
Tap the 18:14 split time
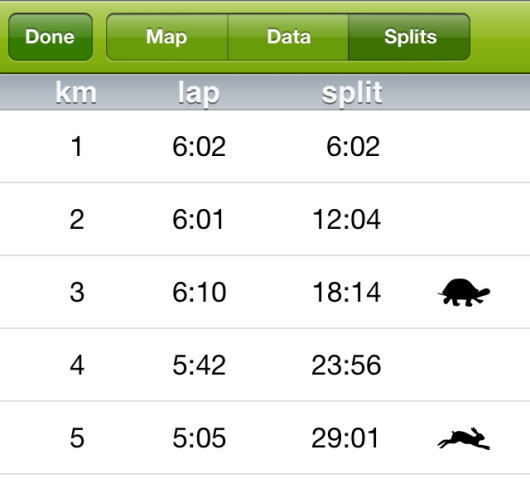pyautogui.click(x=346, y=292)
